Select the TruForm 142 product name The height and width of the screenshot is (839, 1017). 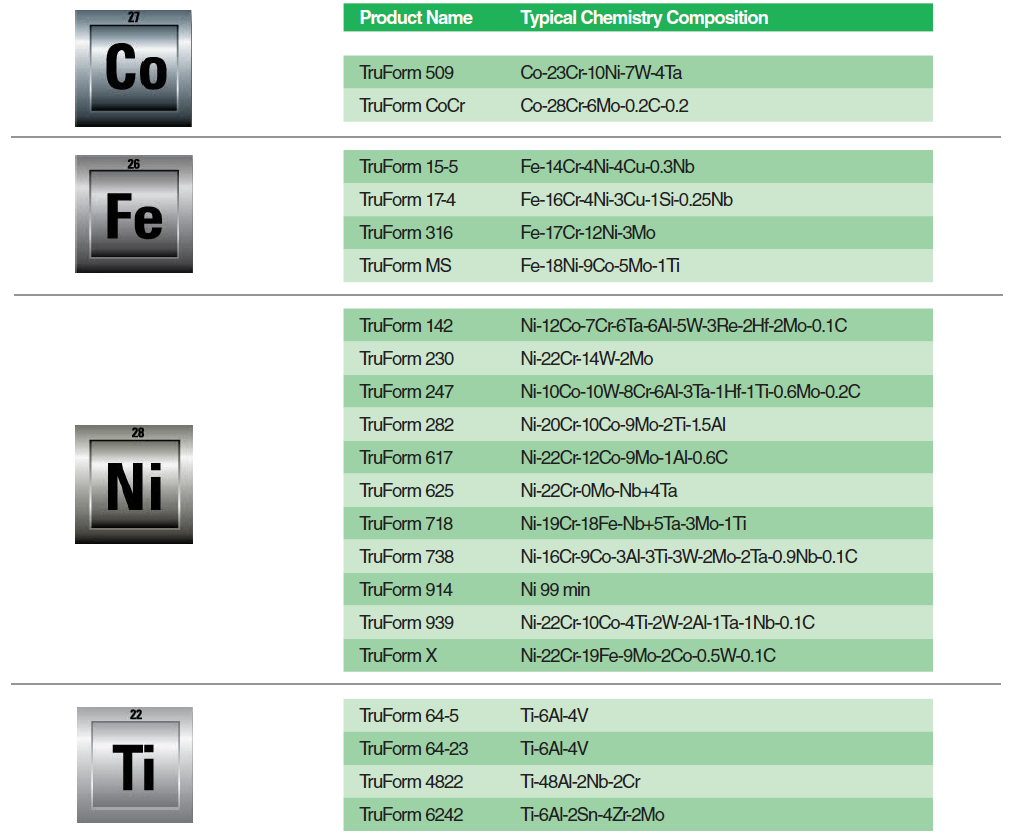(x=406, y=325)
